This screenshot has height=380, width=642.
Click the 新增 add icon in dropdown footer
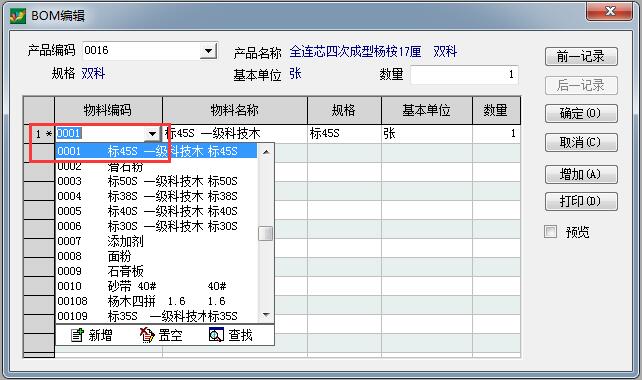tap(77, 335)
